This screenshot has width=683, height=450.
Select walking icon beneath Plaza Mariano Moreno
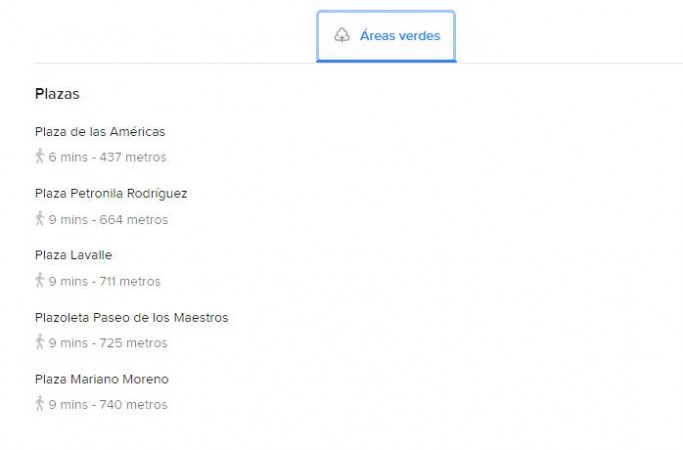pyautogui.click(x=40, y=404)
